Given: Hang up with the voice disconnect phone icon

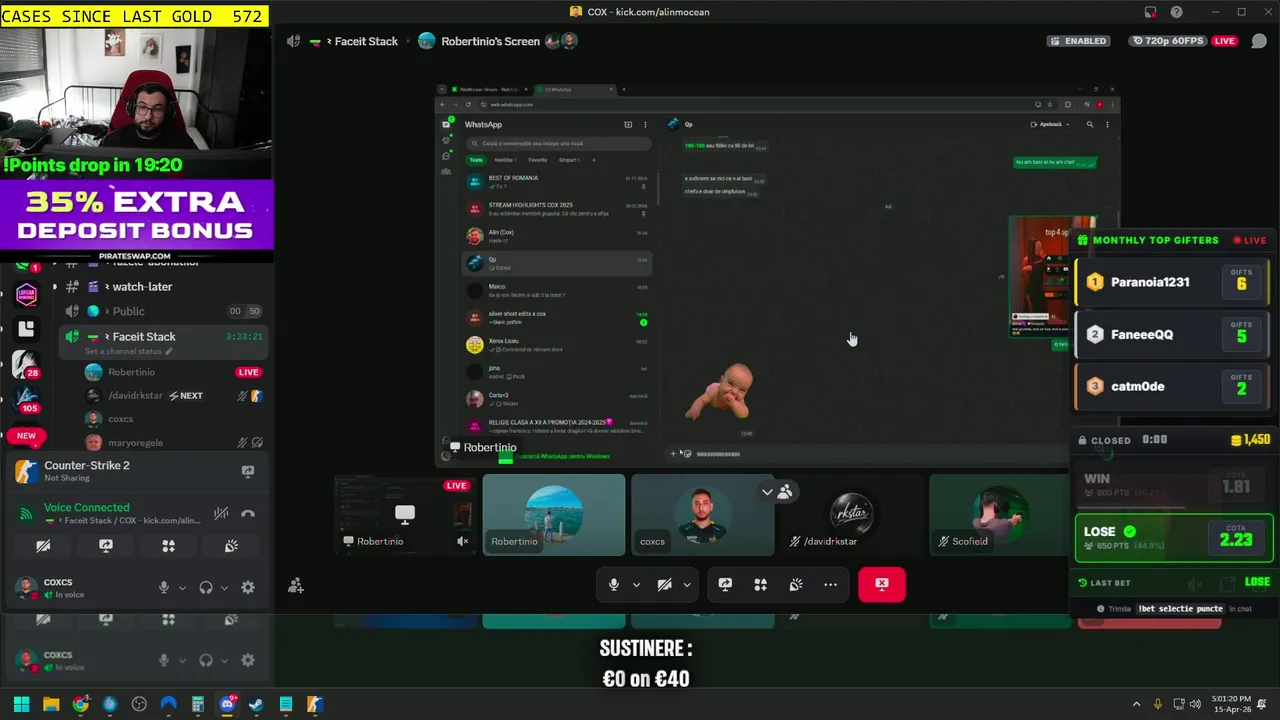Looking at the screenshot, I should (x=248, y=514).
